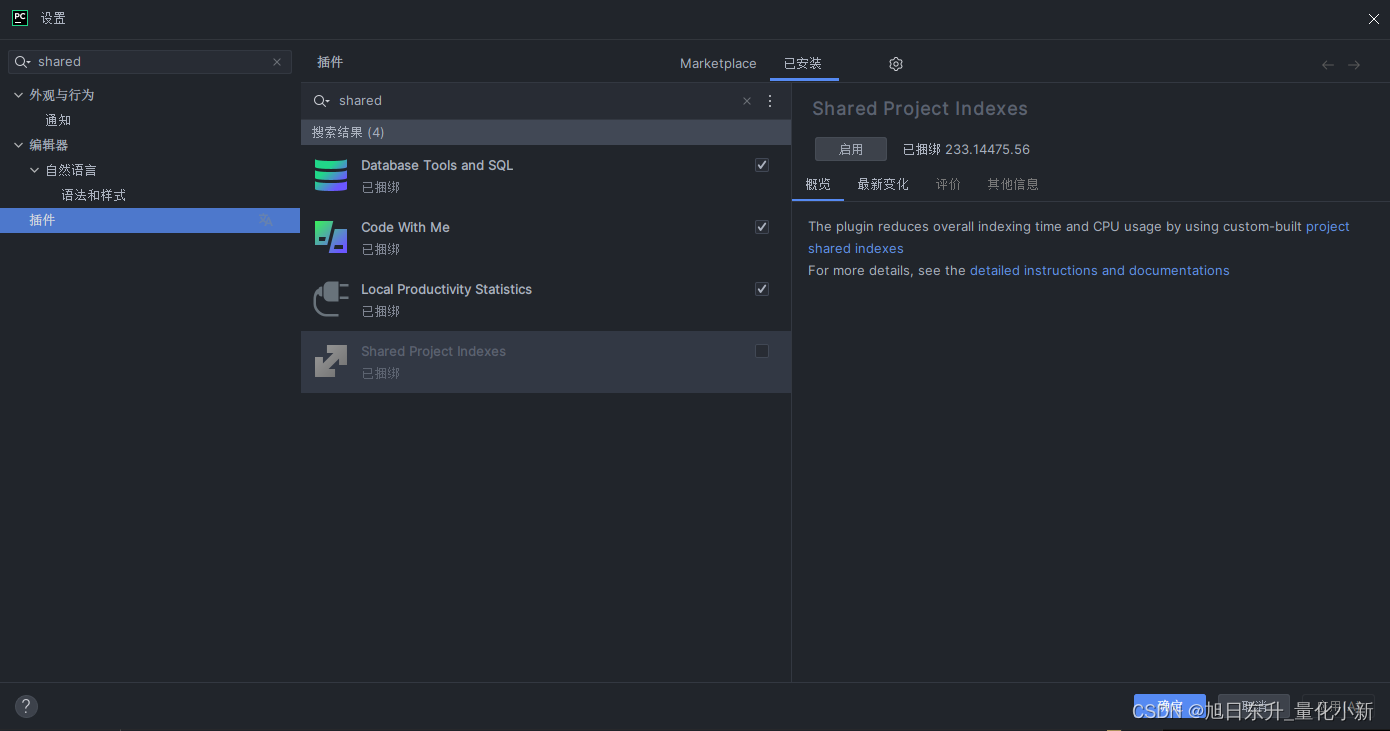Screen dimensions: 1390x731
Task: Uncheck the Code With Me plugin
Action: [x=762, y=227]
